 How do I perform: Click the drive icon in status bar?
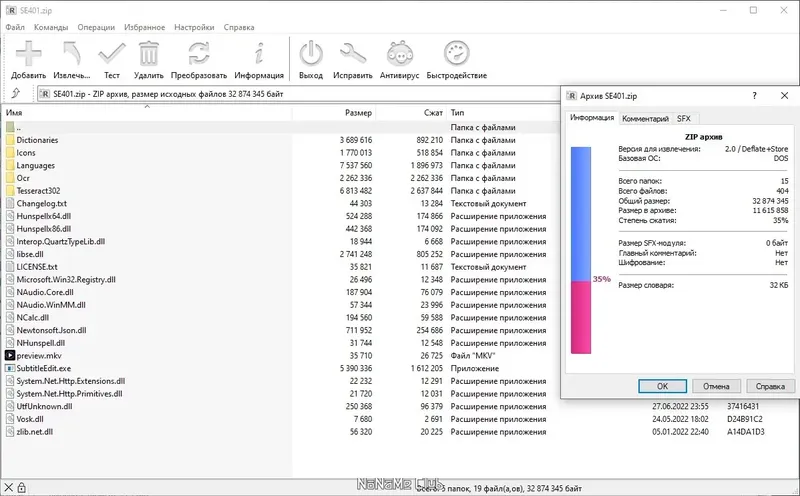[8, 487]
